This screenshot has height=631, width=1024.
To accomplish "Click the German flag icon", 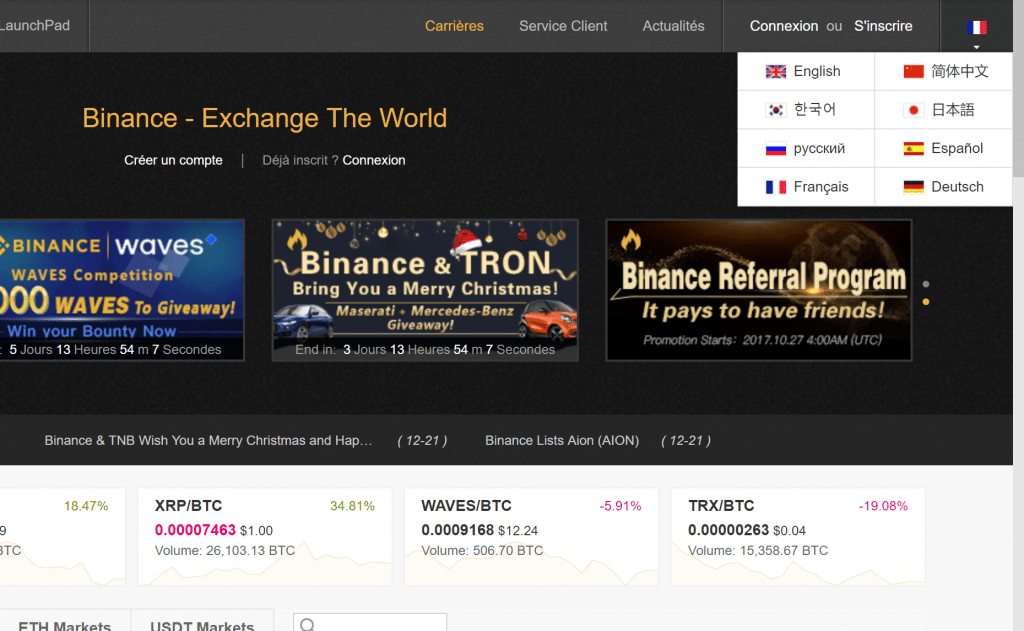I will [913, 187].
